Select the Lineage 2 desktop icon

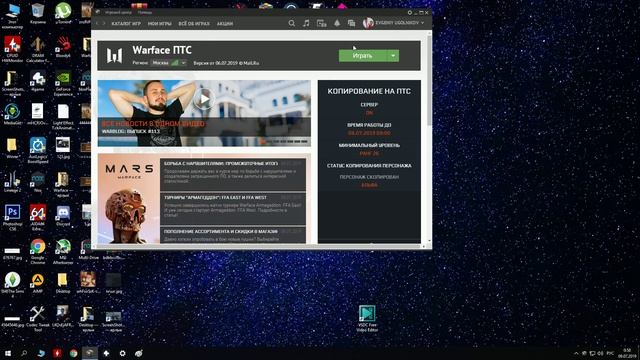[12, 182]
